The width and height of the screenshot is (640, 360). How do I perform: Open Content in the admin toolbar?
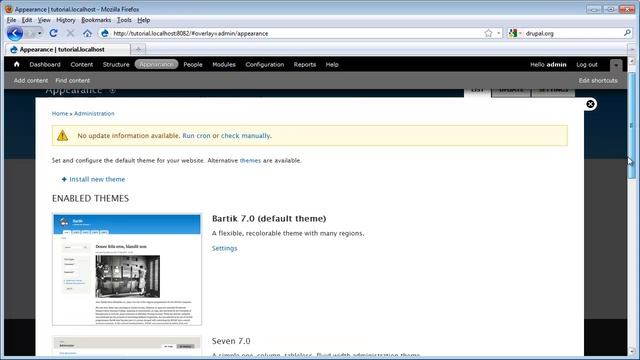click(82, 64)
